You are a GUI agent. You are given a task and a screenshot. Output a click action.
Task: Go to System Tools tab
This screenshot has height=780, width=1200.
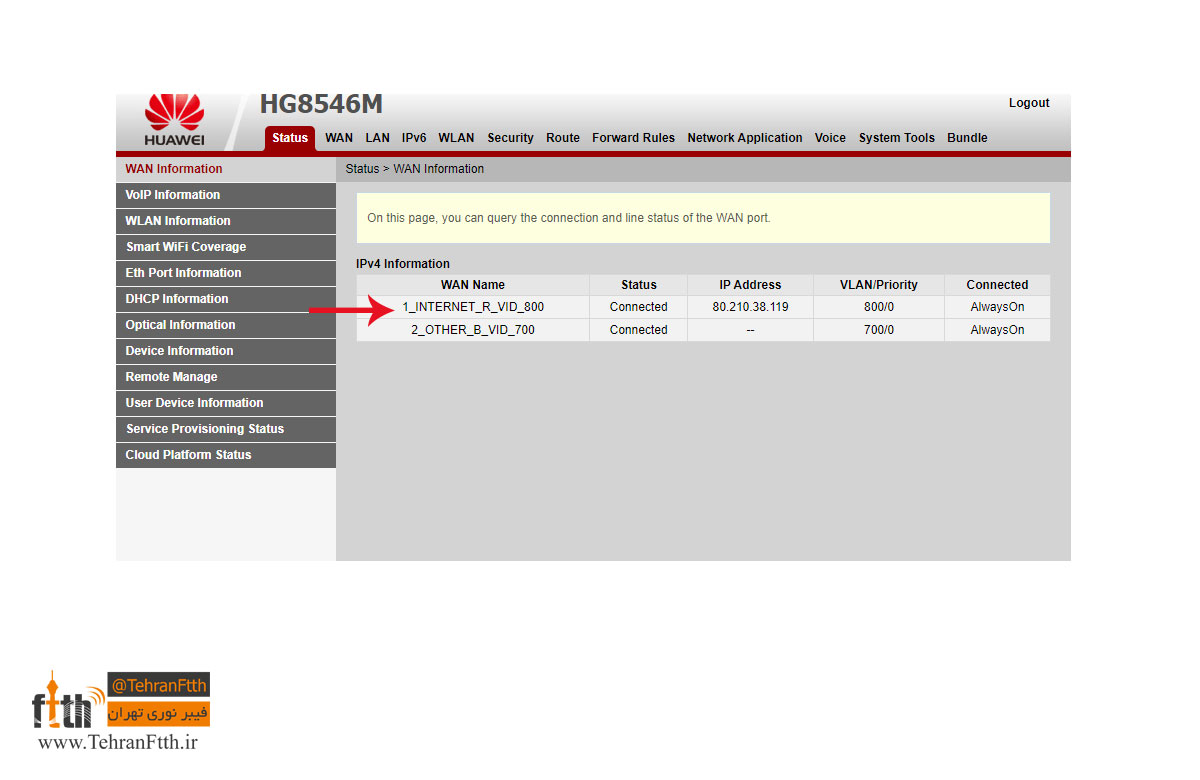(897, 138)
